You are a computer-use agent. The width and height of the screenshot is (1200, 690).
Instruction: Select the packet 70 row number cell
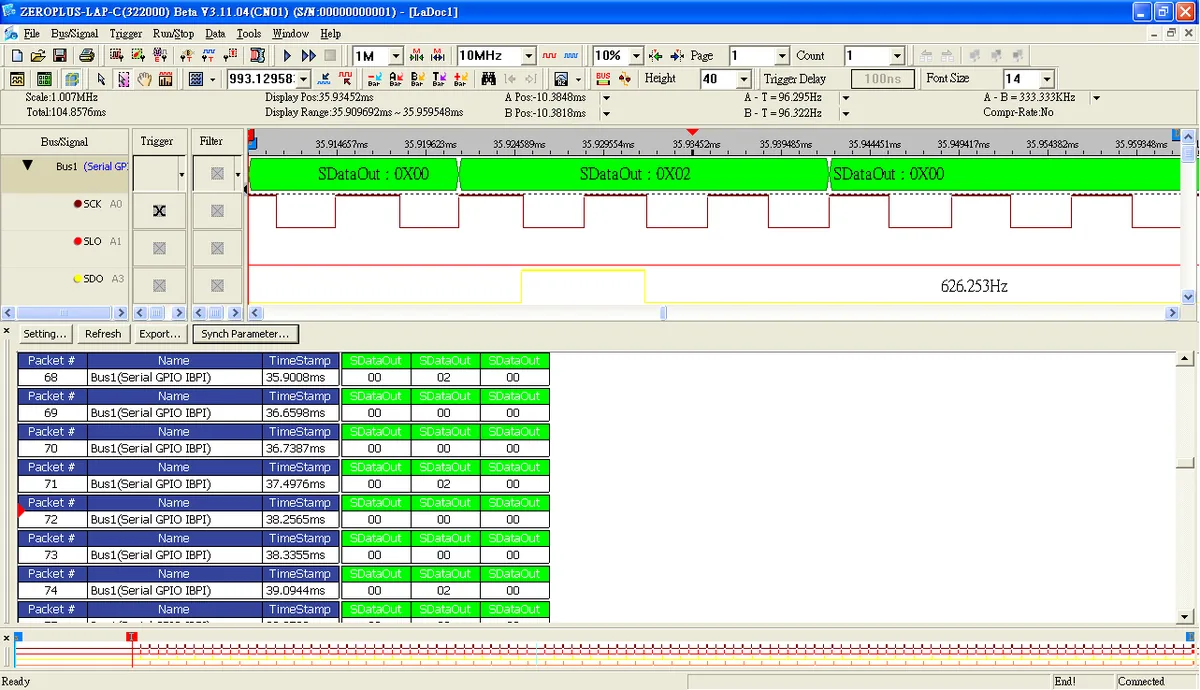tap(52, 448)
